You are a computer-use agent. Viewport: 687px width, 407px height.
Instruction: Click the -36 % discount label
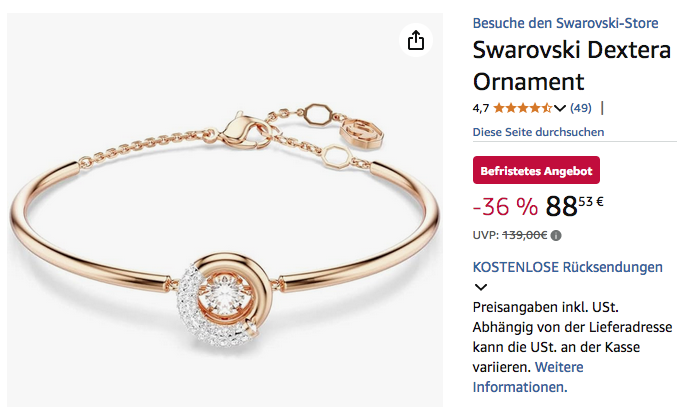point(505,206)
